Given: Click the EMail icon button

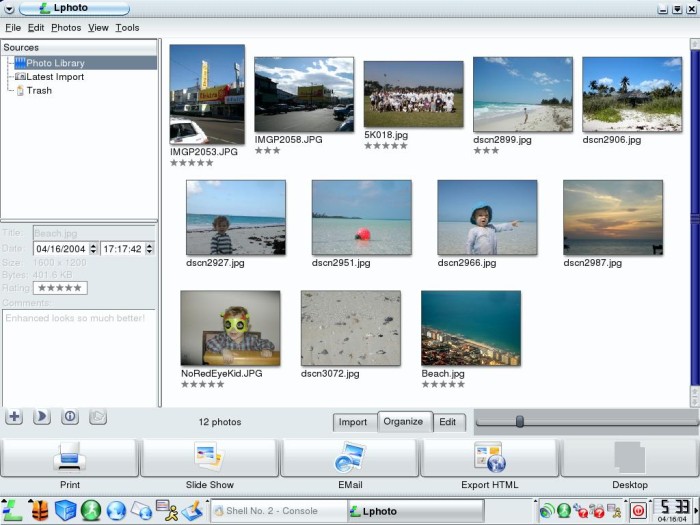Looking at the screenshot, I should (x=350, y=457).
